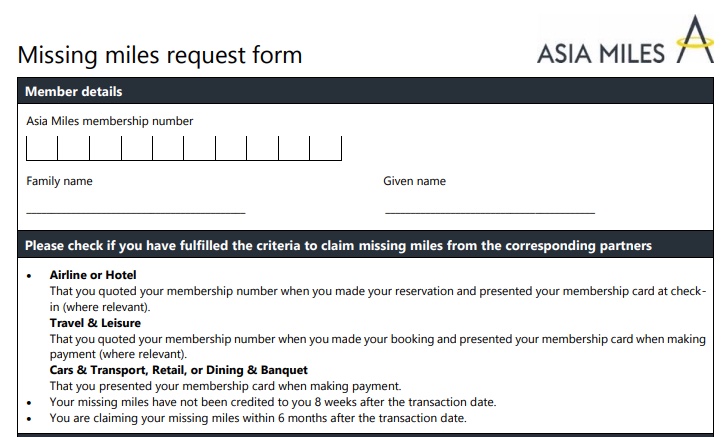Select the seventh membership number digit box
This screenshot has width=724, height=437.
pos(231,148)
